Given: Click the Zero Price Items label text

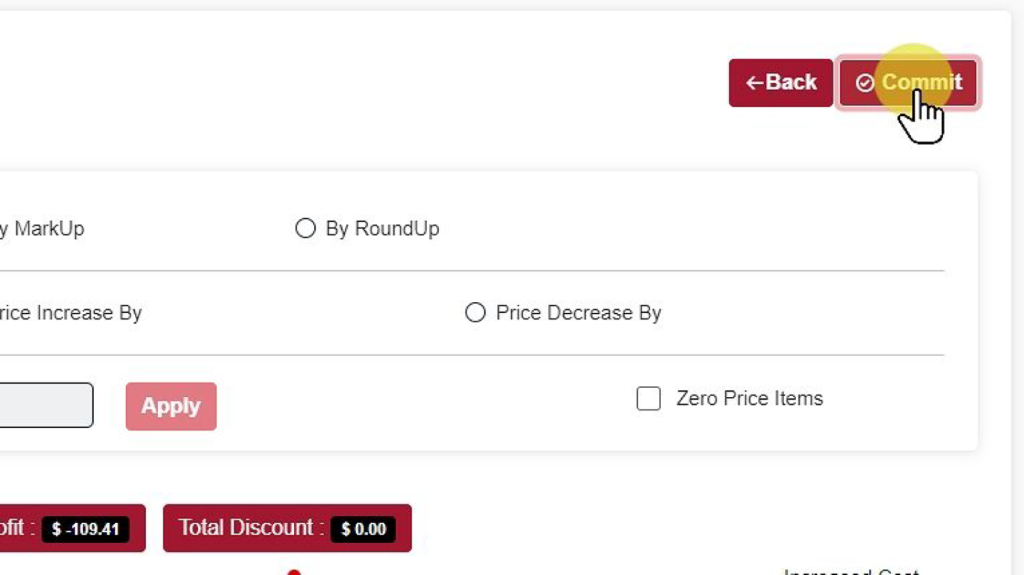Looking at the screenshot, I should (750, 399).
